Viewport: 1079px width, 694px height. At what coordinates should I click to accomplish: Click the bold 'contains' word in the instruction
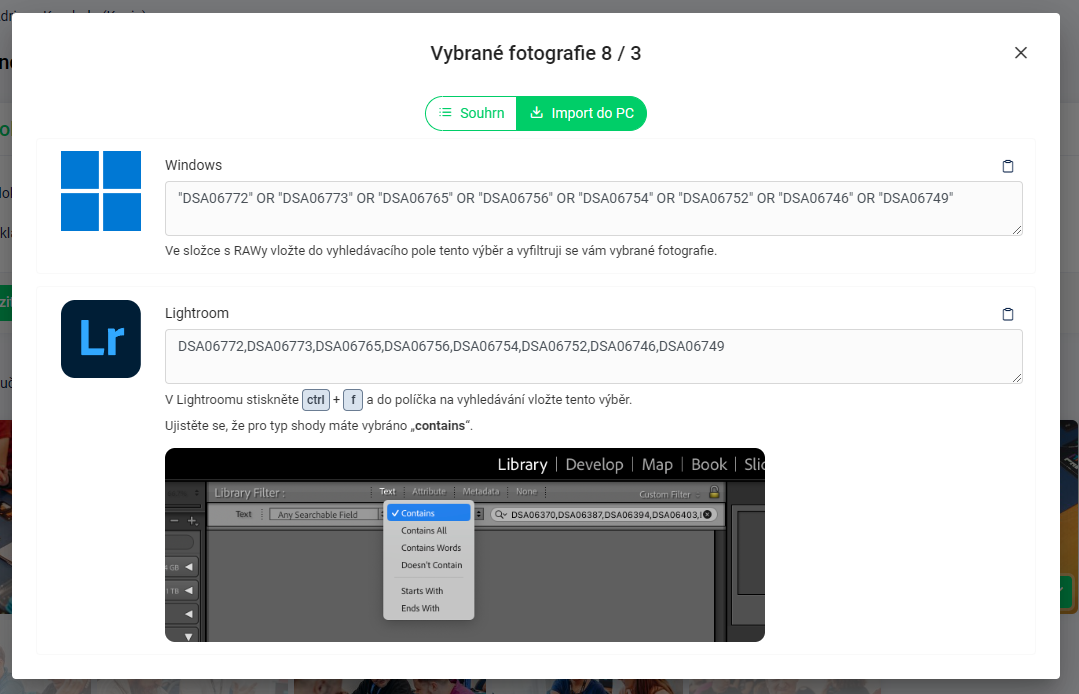click(440, 426)
